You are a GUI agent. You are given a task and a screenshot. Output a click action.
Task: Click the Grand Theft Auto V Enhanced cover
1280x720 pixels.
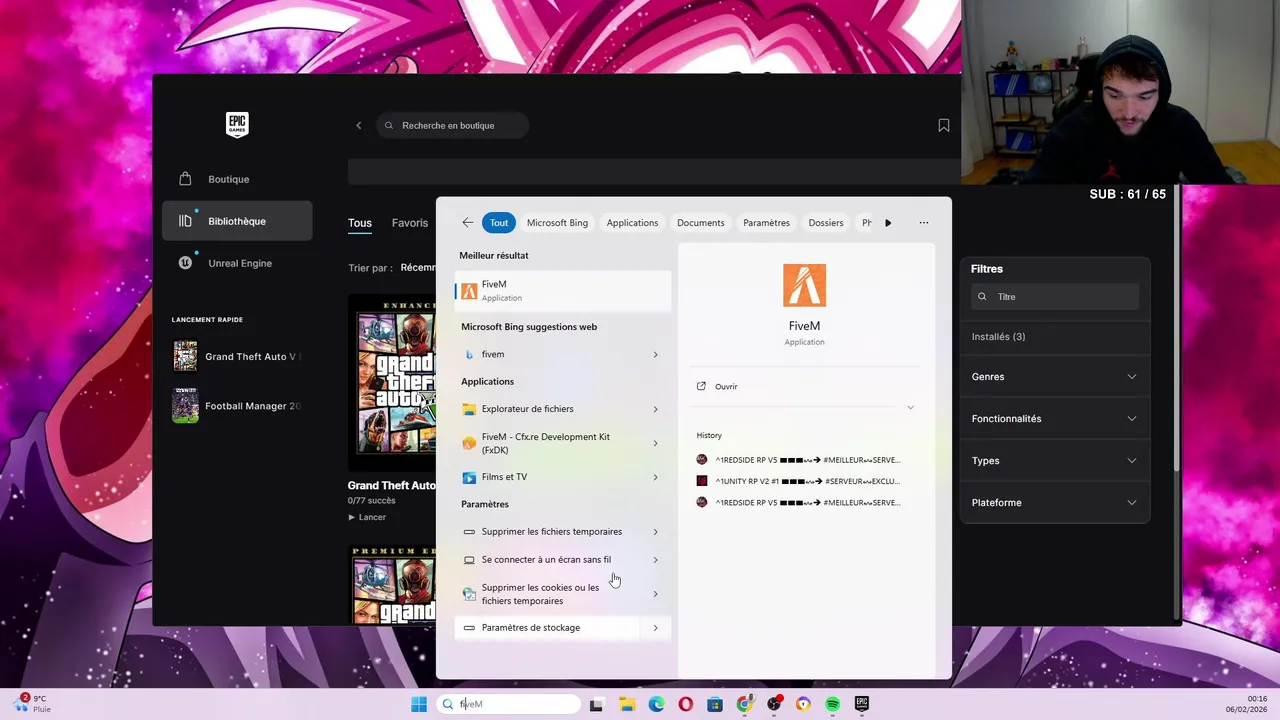click(x=392, y=382)
